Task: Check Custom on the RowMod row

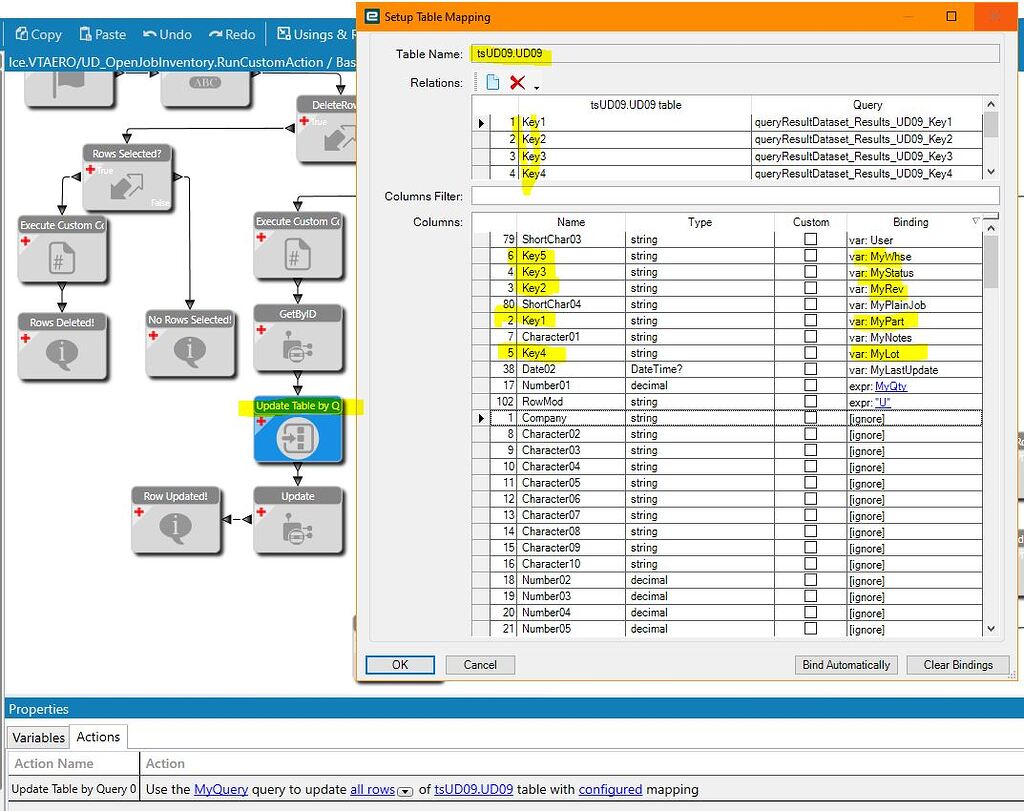Action: coord(810,401)
